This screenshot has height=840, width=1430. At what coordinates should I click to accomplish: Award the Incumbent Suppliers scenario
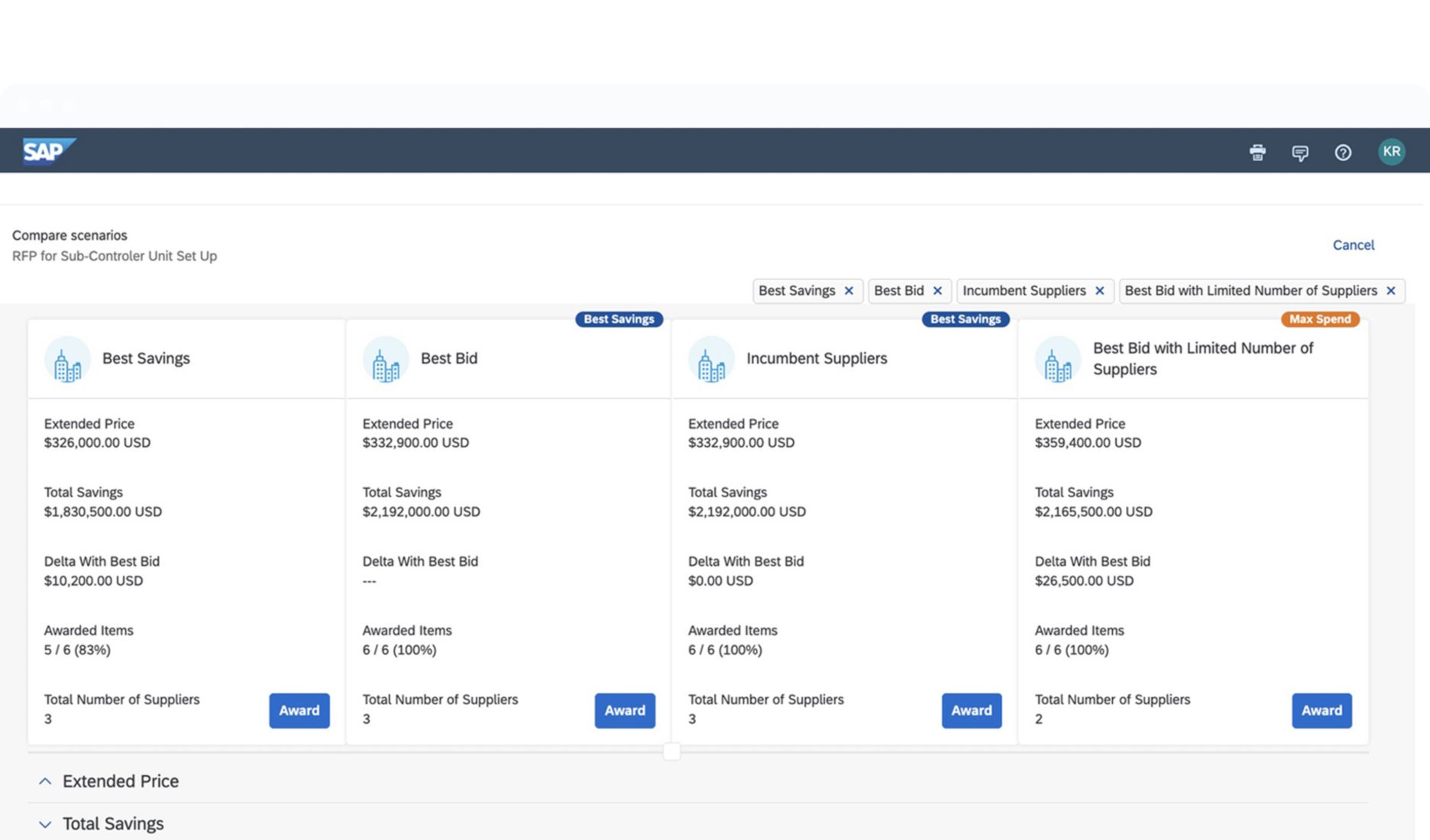[x=971, y=710]
